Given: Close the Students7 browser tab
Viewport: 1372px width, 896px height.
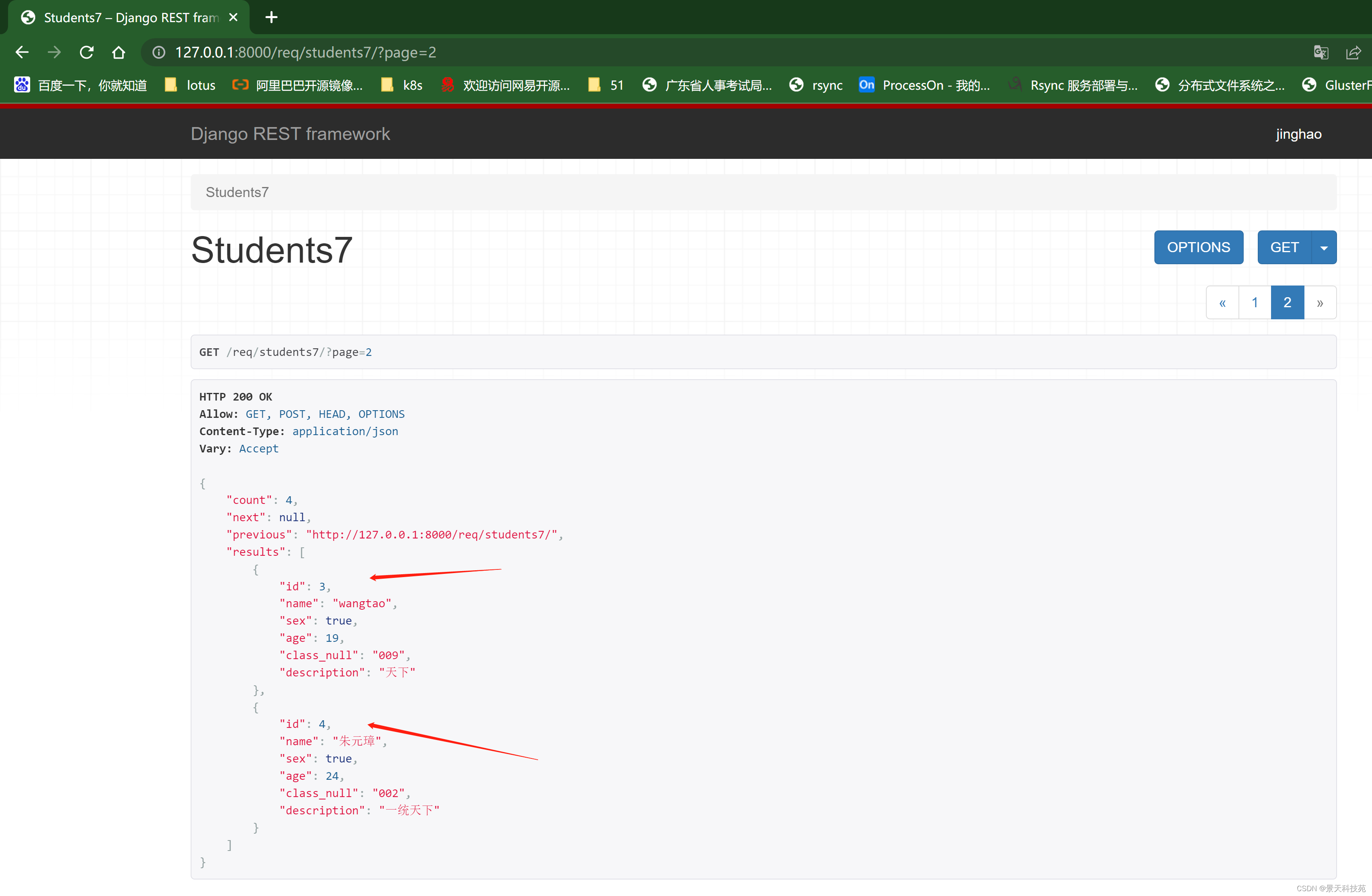Looking at the screenshot, I should (x=233, y=17).
